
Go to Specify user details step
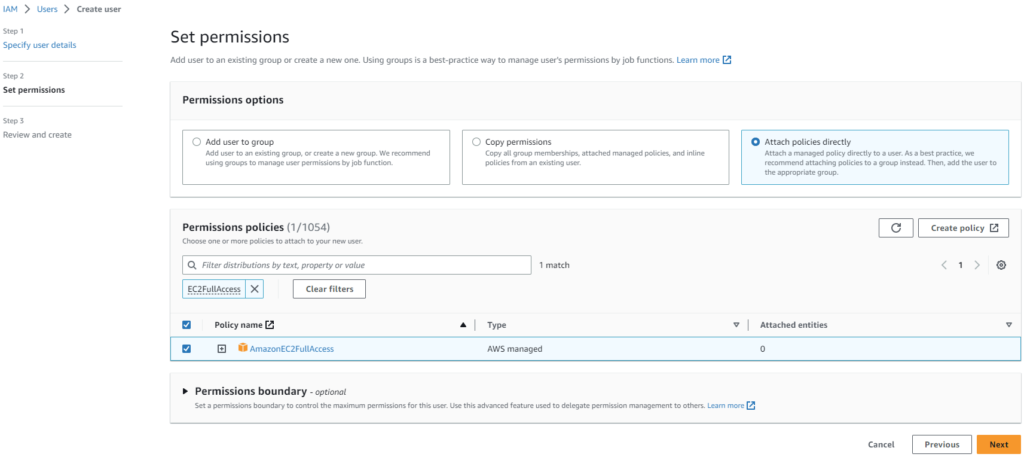point(40,45)
